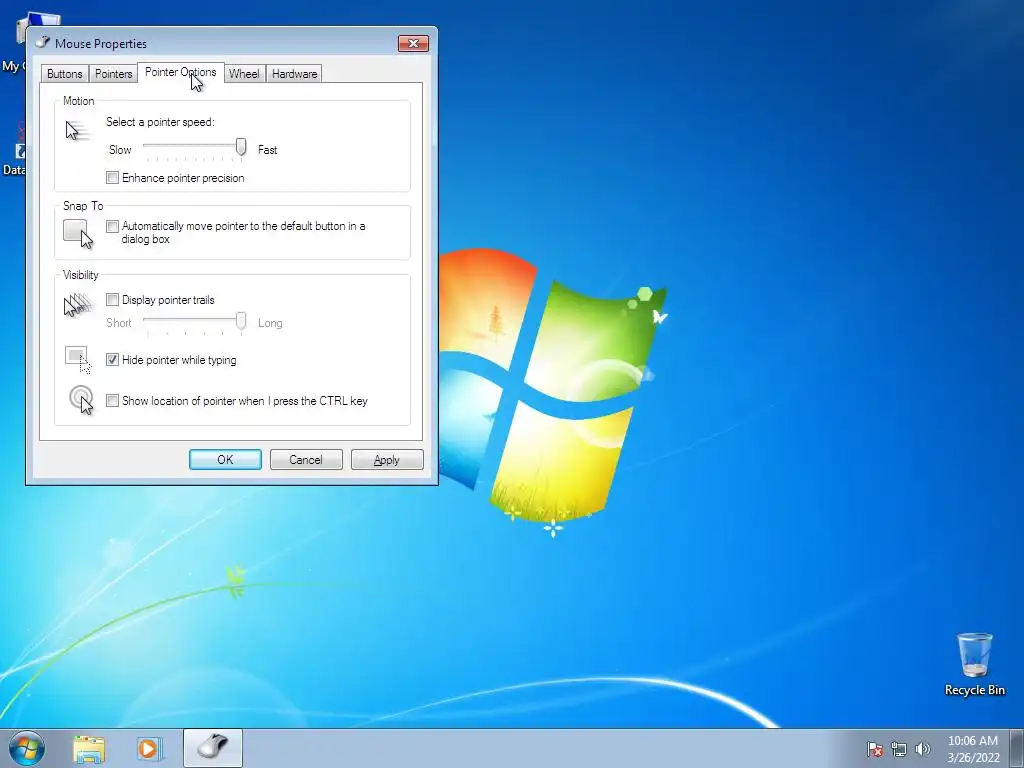
Task: Go to the Wheel tab
Action: [244, 74]
